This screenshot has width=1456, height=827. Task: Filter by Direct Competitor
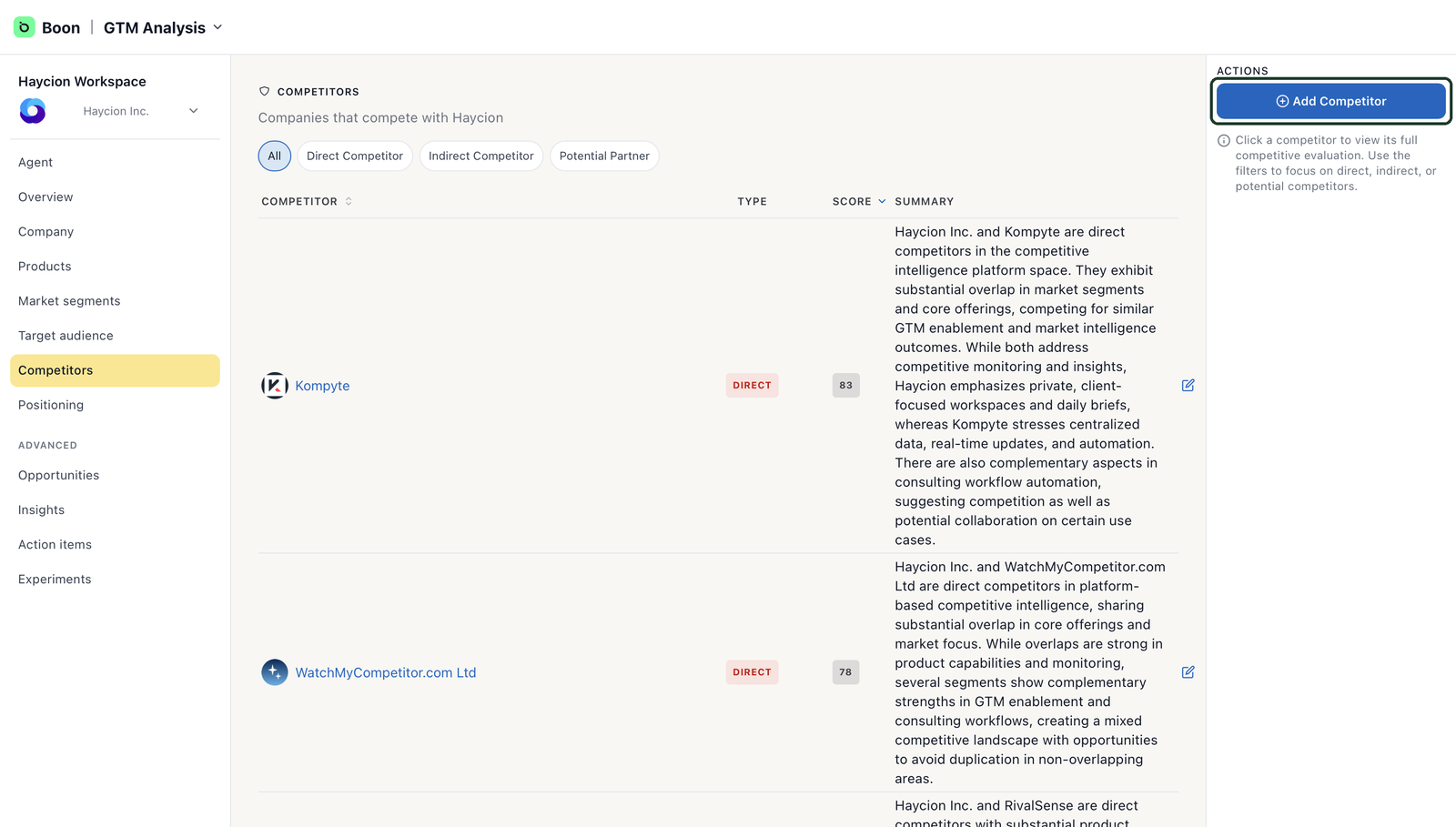[x=355, y=156]
